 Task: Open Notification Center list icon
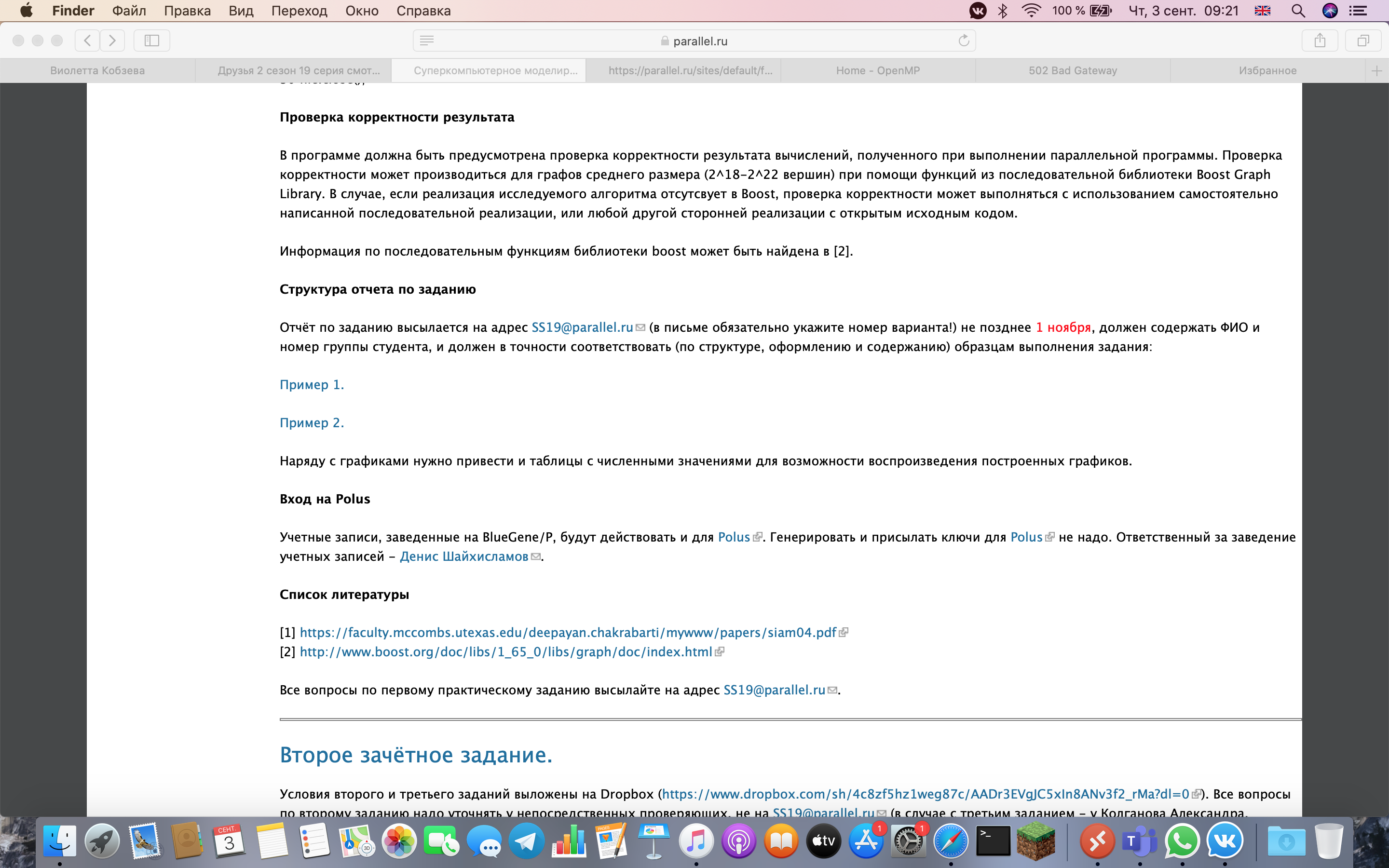(x=1358, y=10)
